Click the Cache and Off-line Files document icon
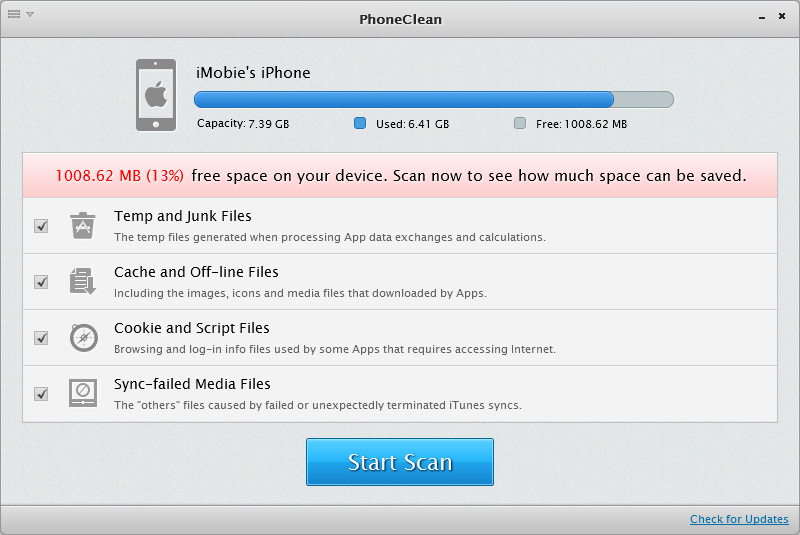800x535 pixels. 83,281
